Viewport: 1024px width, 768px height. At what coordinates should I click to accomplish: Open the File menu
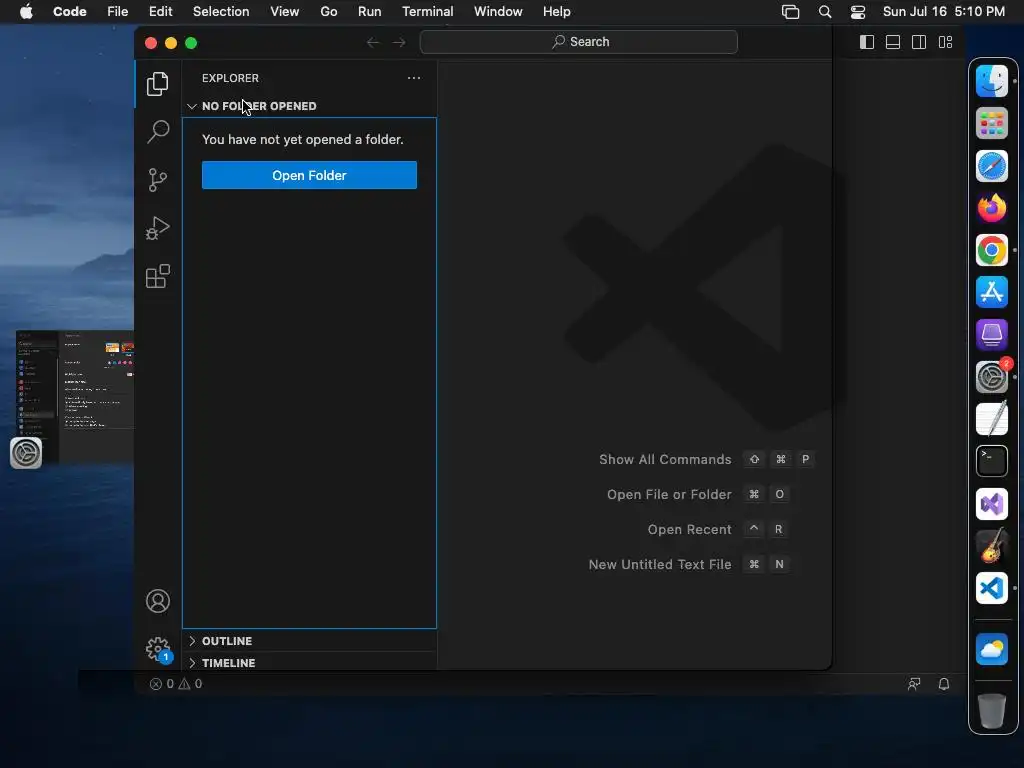coord(118,12)
